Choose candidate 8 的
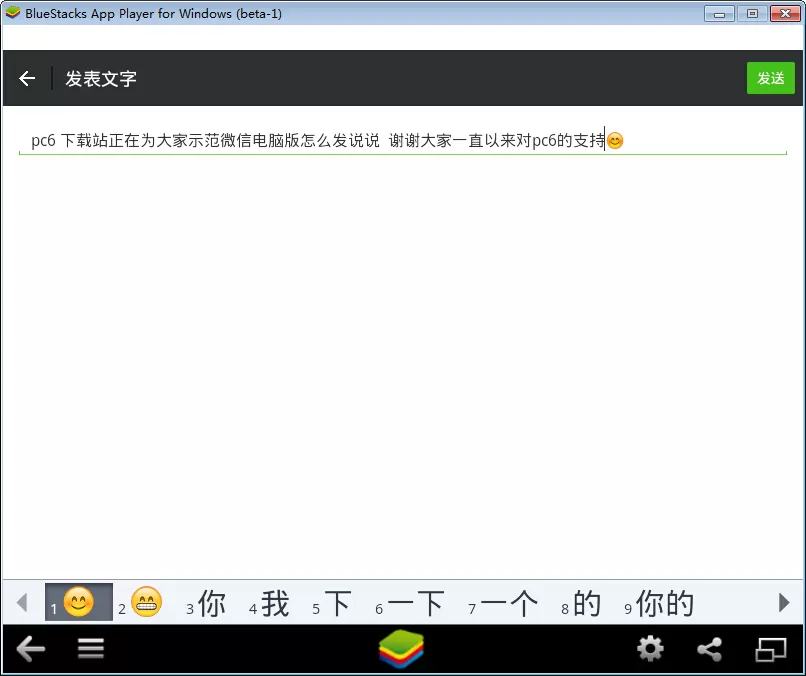 (581, 603)
